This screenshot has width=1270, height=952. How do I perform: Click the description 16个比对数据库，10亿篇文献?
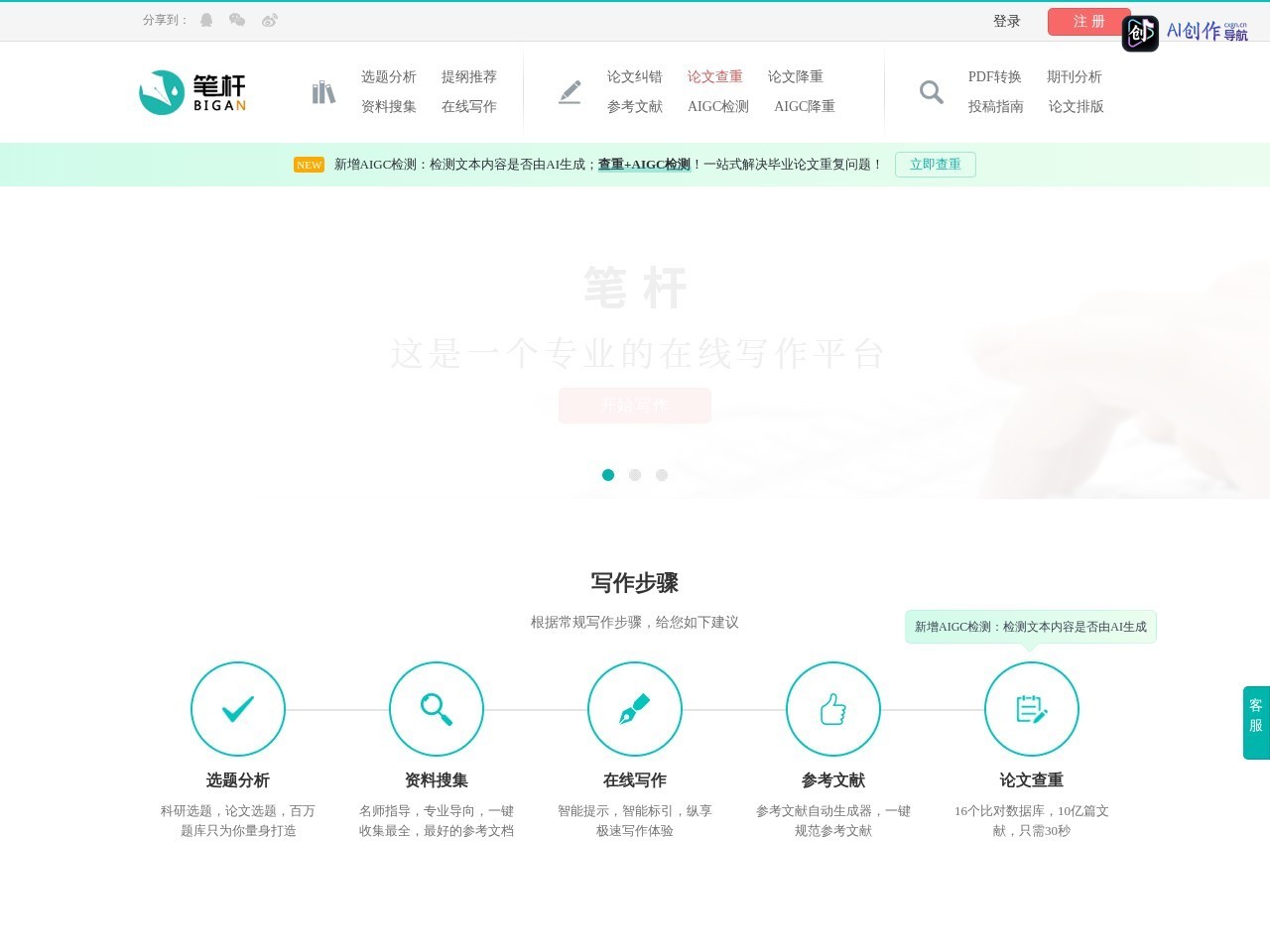click(1032, 821)
